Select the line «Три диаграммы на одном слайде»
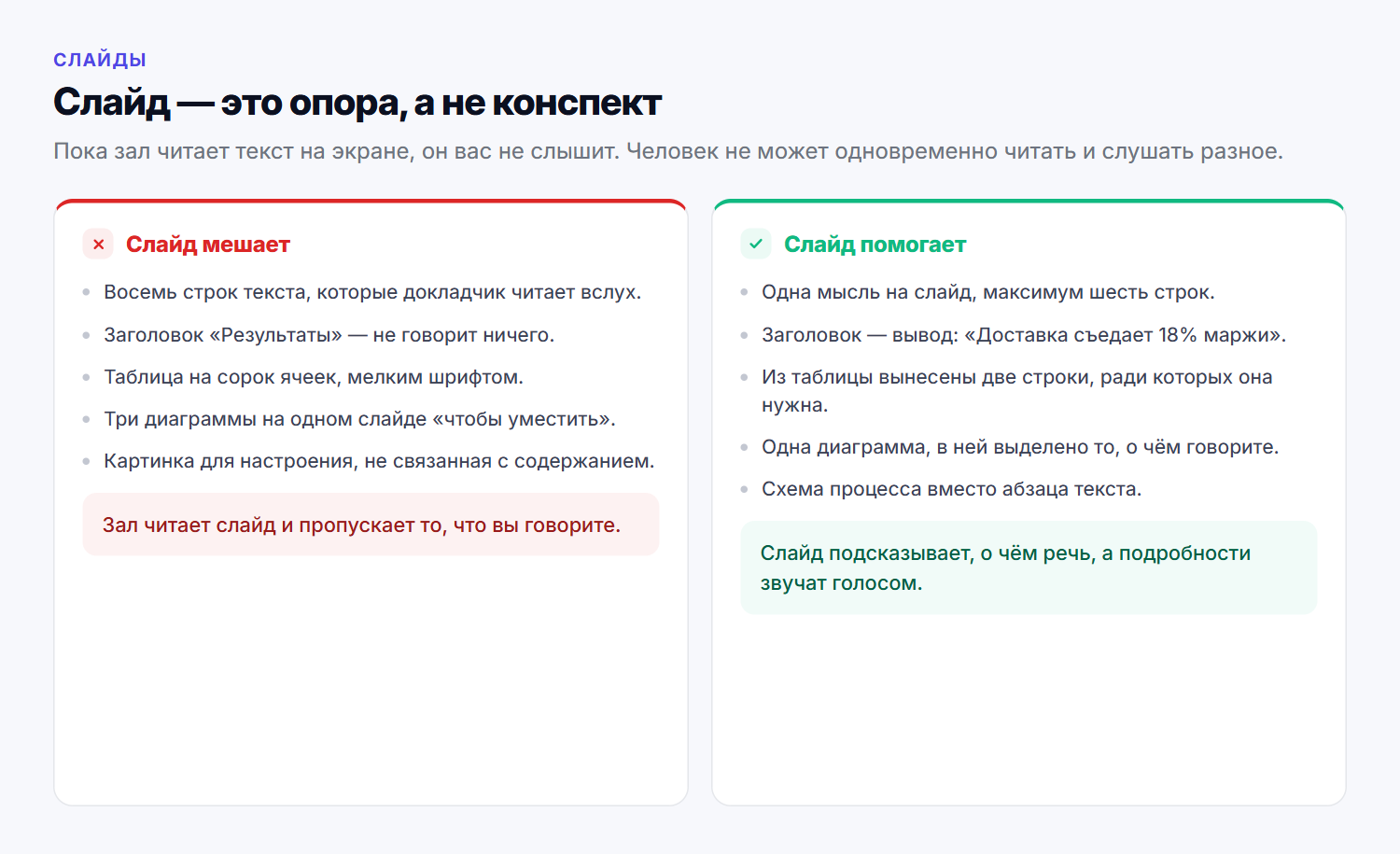The height and width of the screenshot is (854, 1400). tap(359, 419)
